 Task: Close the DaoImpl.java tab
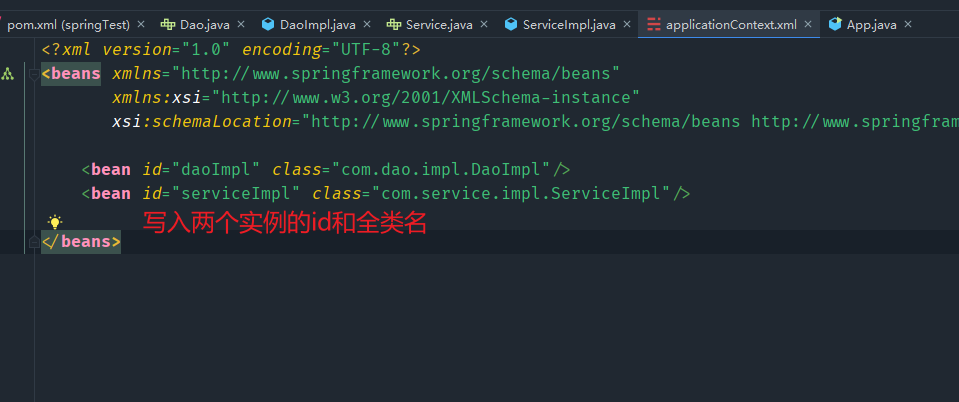367,24
